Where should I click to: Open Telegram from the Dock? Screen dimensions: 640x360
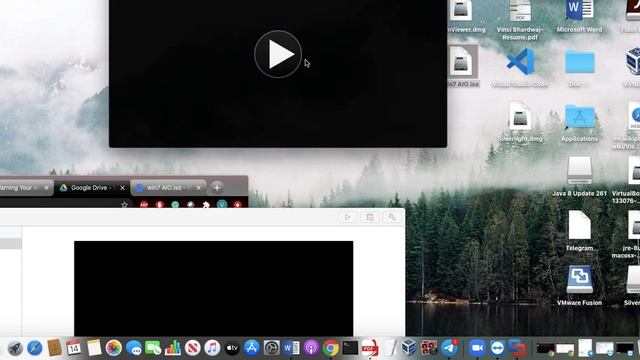pyautogui.click(x=449, y=348)
